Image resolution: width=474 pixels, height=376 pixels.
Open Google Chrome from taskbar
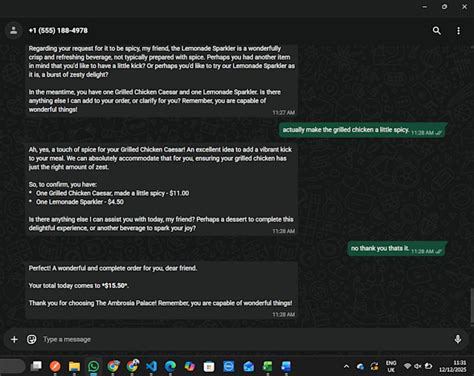[113, 366]
